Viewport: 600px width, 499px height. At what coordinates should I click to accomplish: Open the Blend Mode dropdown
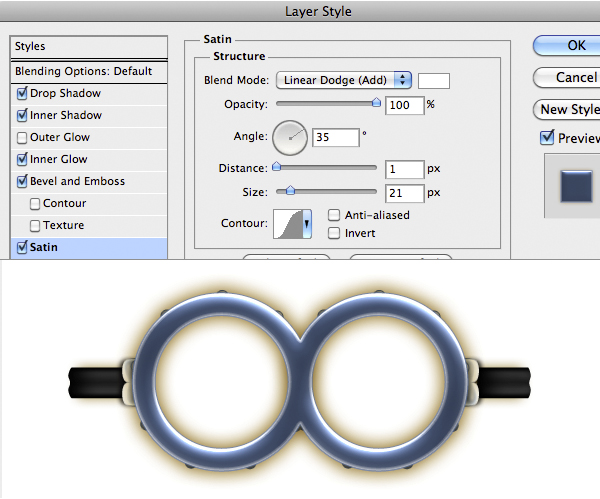345,80
